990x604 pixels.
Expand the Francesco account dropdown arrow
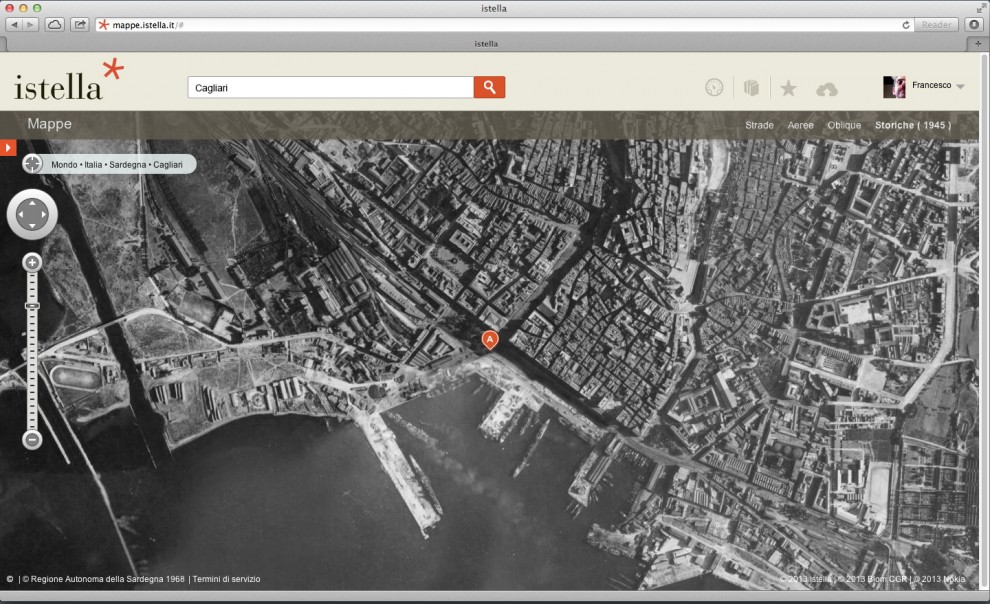[x=960, y=86]
